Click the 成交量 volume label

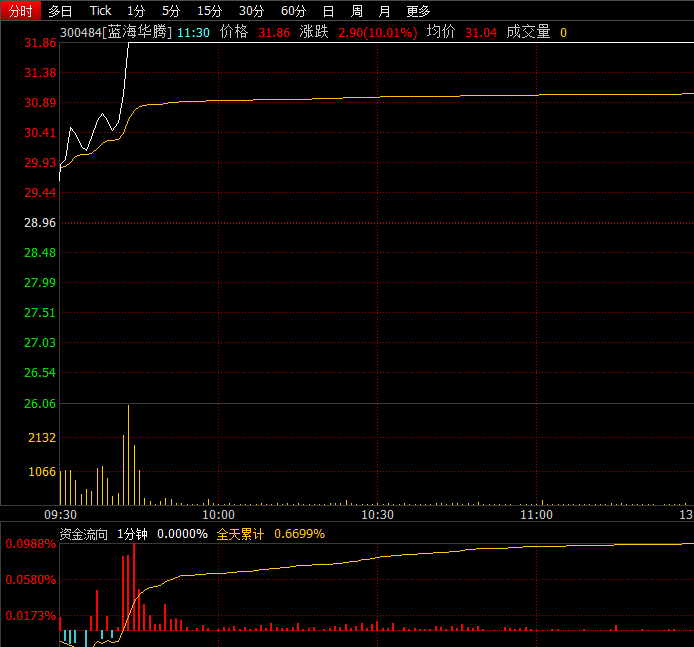(x=528, y=32)
